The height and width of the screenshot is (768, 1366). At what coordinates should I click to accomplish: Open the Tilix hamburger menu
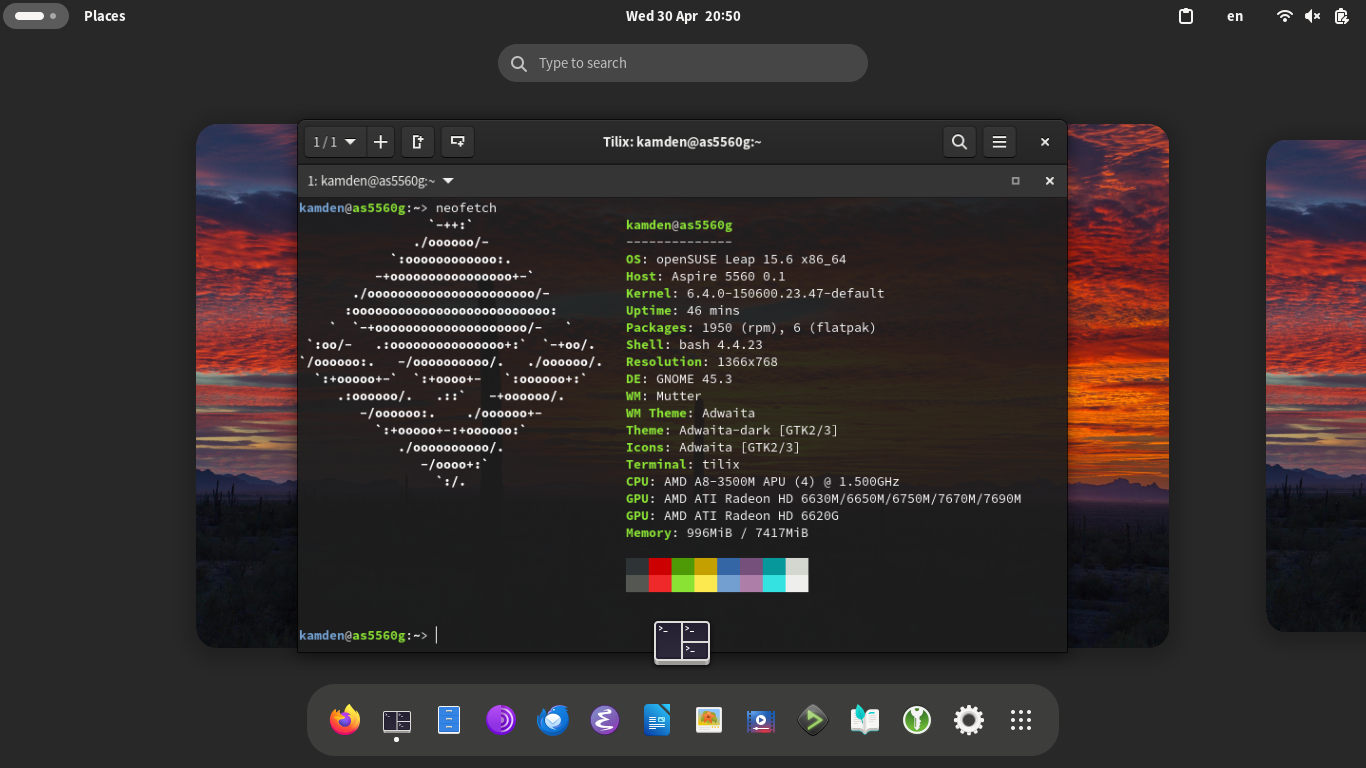pos(999,142)
